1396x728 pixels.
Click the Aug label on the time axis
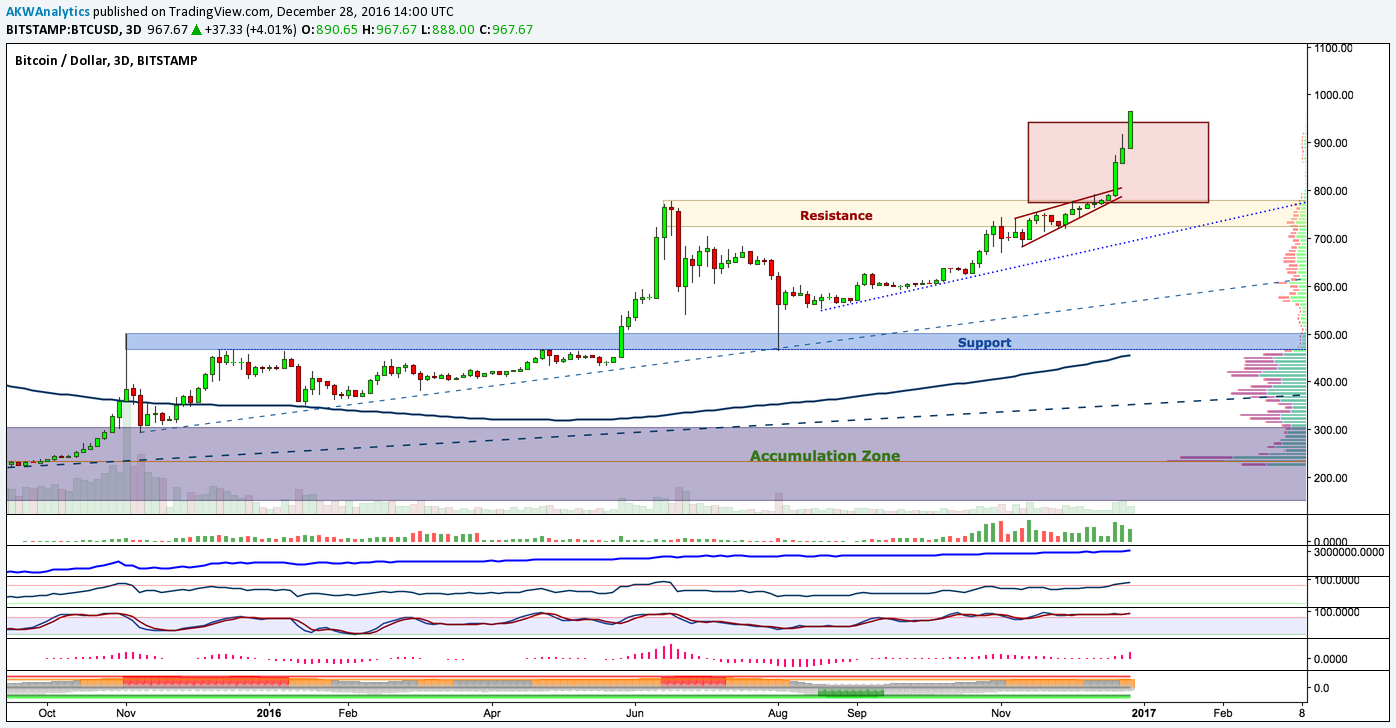click(779, 714)
